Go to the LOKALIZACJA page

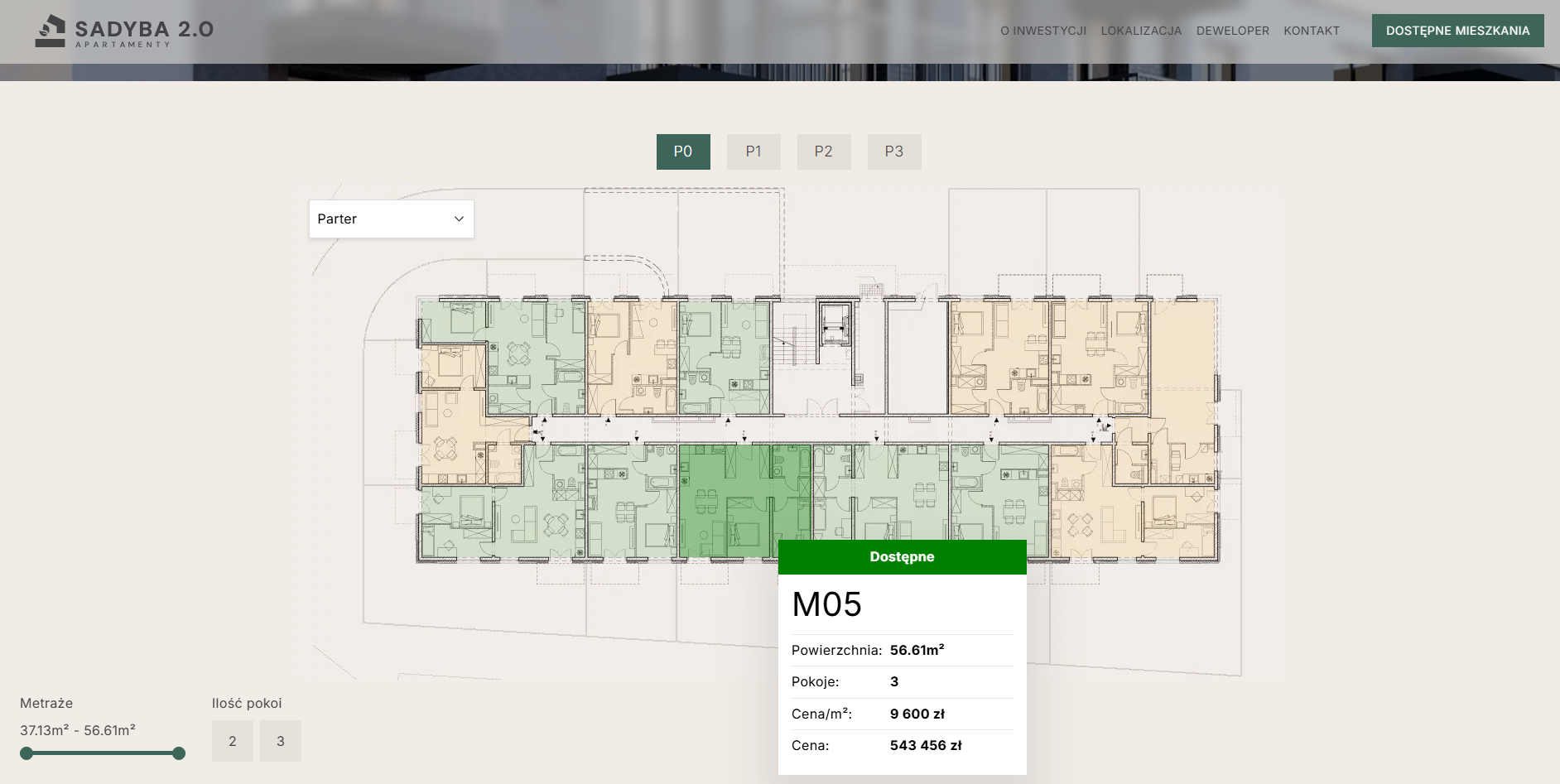1141,31
